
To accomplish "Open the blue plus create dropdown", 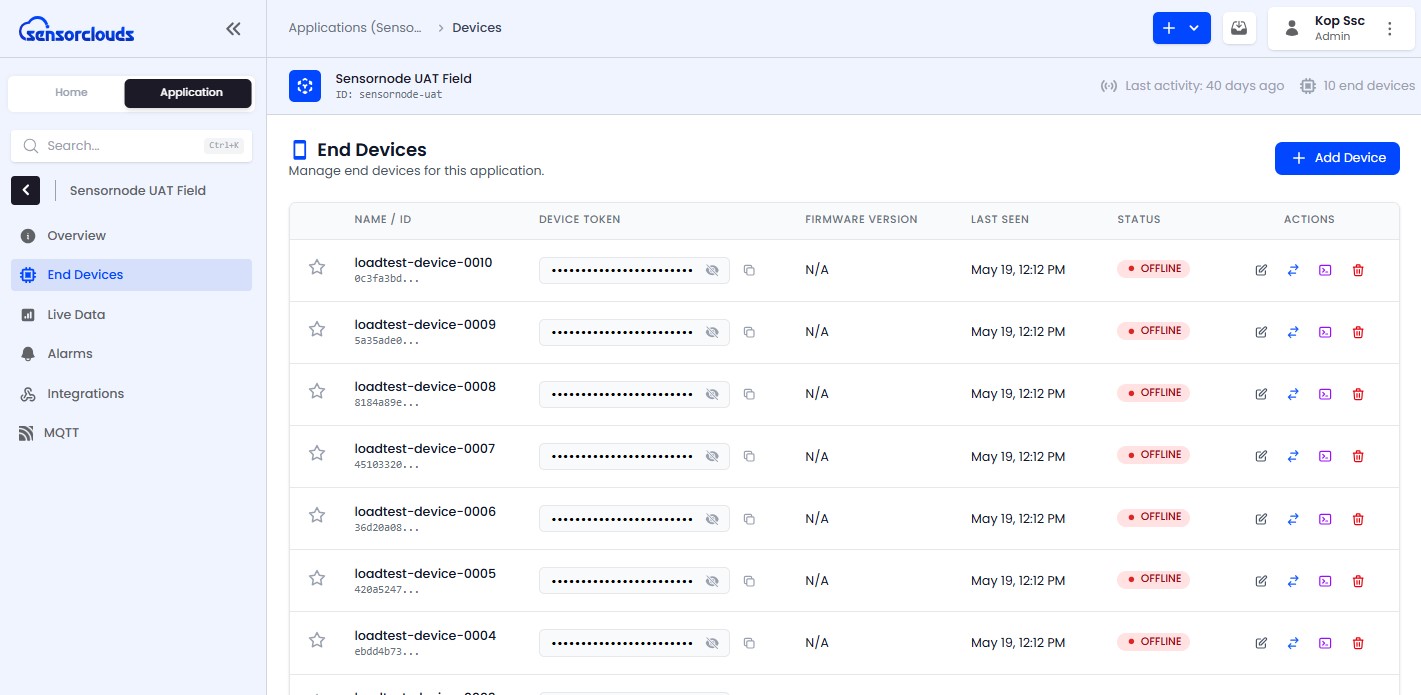I will pos(1181,28).
